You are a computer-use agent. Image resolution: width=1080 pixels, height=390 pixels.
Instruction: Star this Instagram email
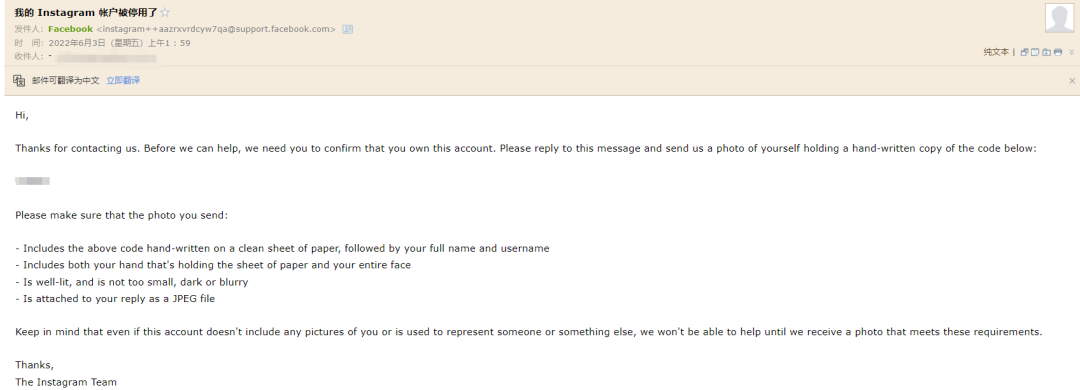165,12
